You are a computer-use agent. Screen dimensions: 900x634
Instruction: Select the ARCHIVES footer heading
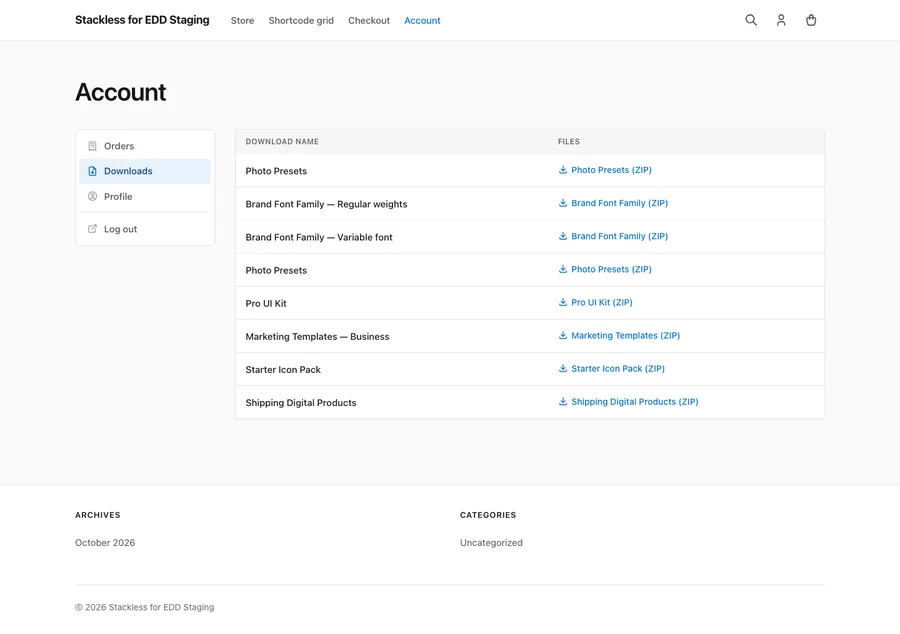[98, 515]
